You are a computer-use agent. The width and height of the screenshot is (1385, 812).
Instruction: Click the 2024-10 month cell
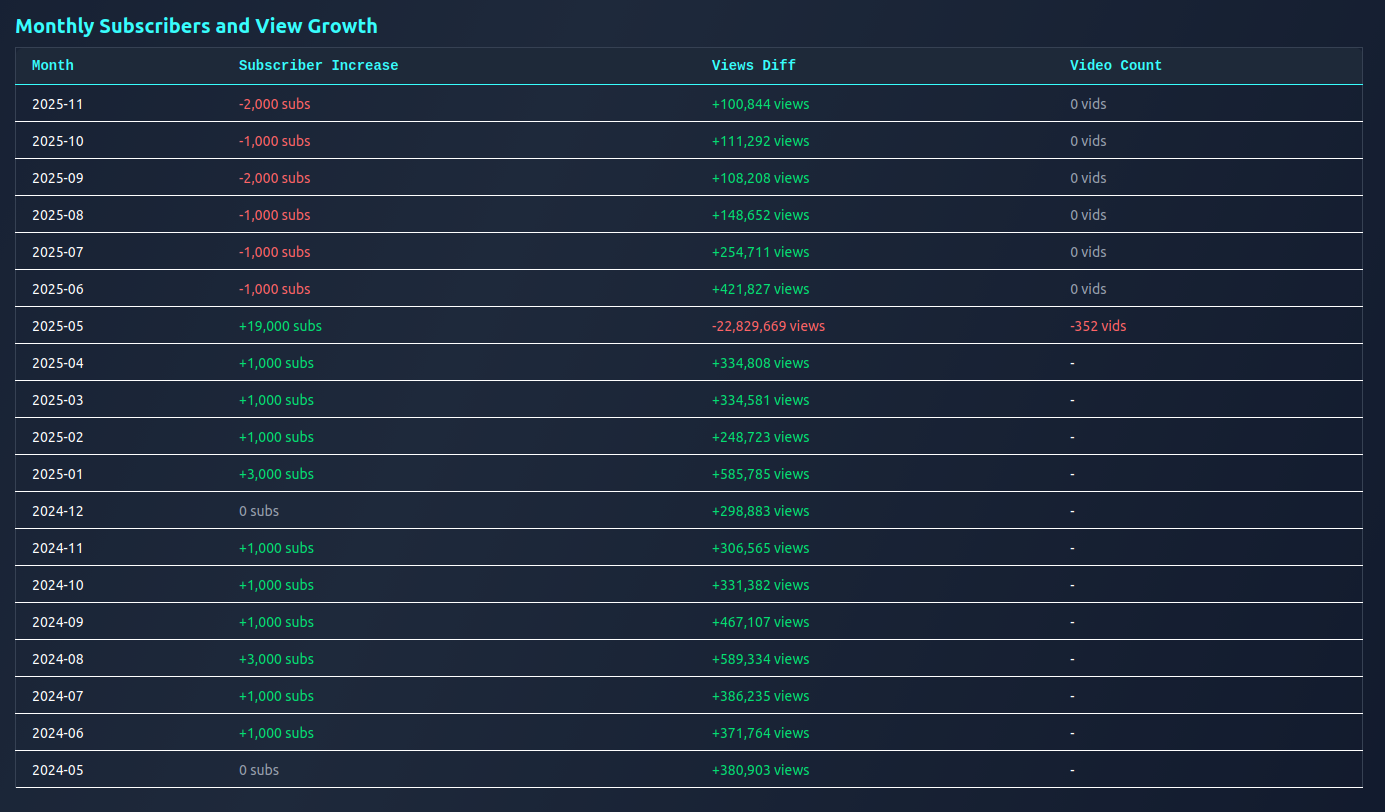point(58,585)
